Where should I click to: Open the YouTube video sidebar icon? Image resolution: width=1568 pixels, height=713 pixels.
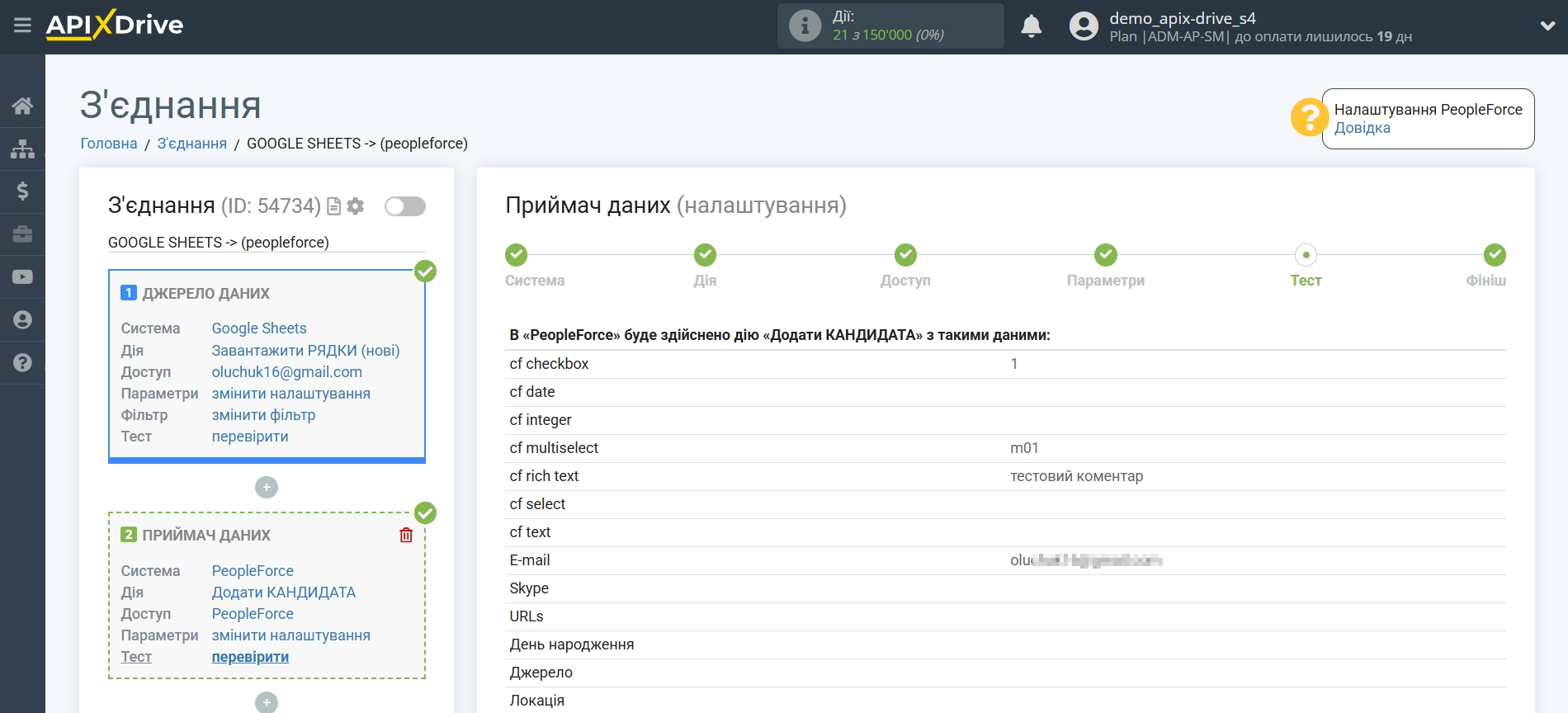[22, 277]
